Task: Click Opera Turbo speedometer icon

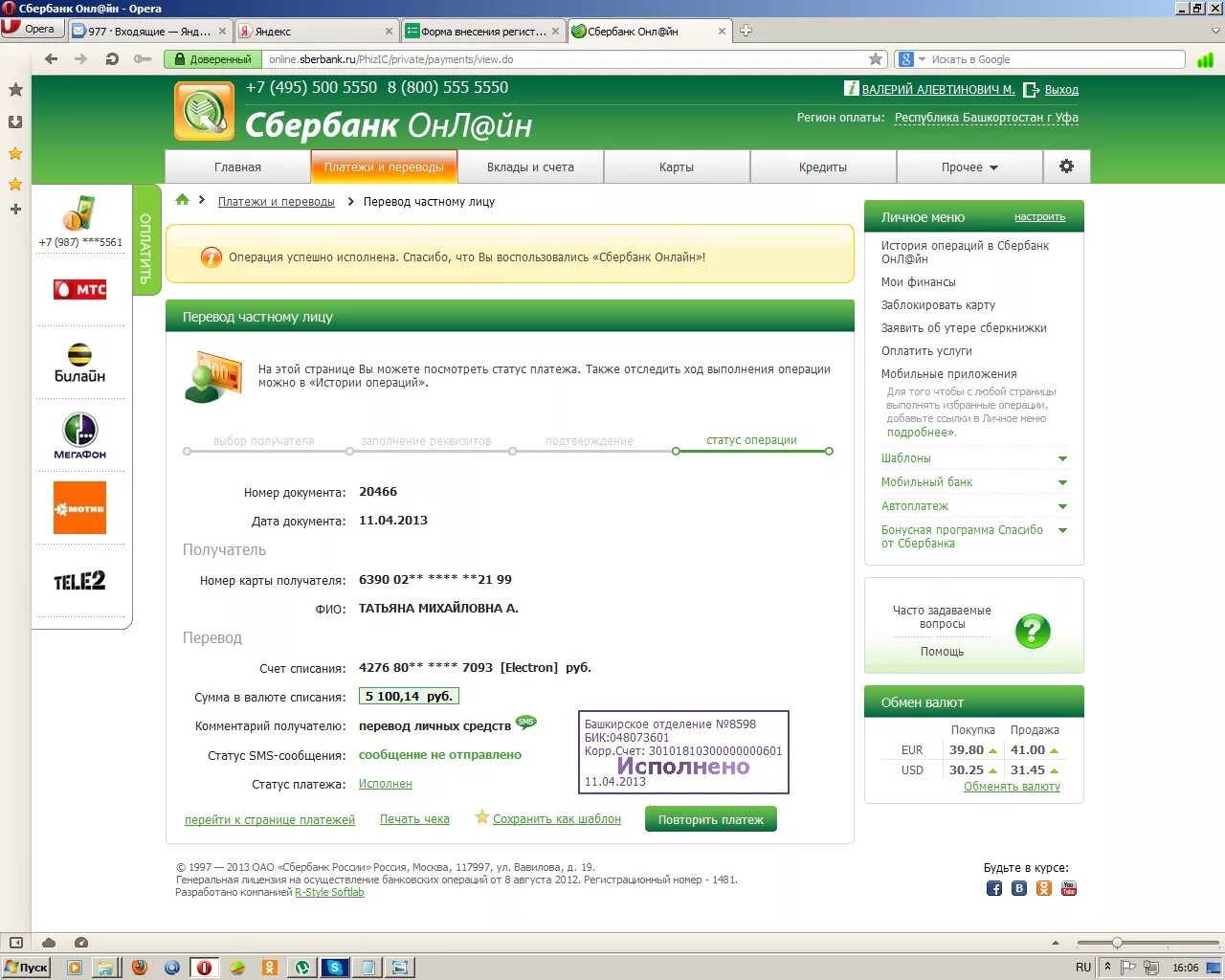Action: pos(81,943)
